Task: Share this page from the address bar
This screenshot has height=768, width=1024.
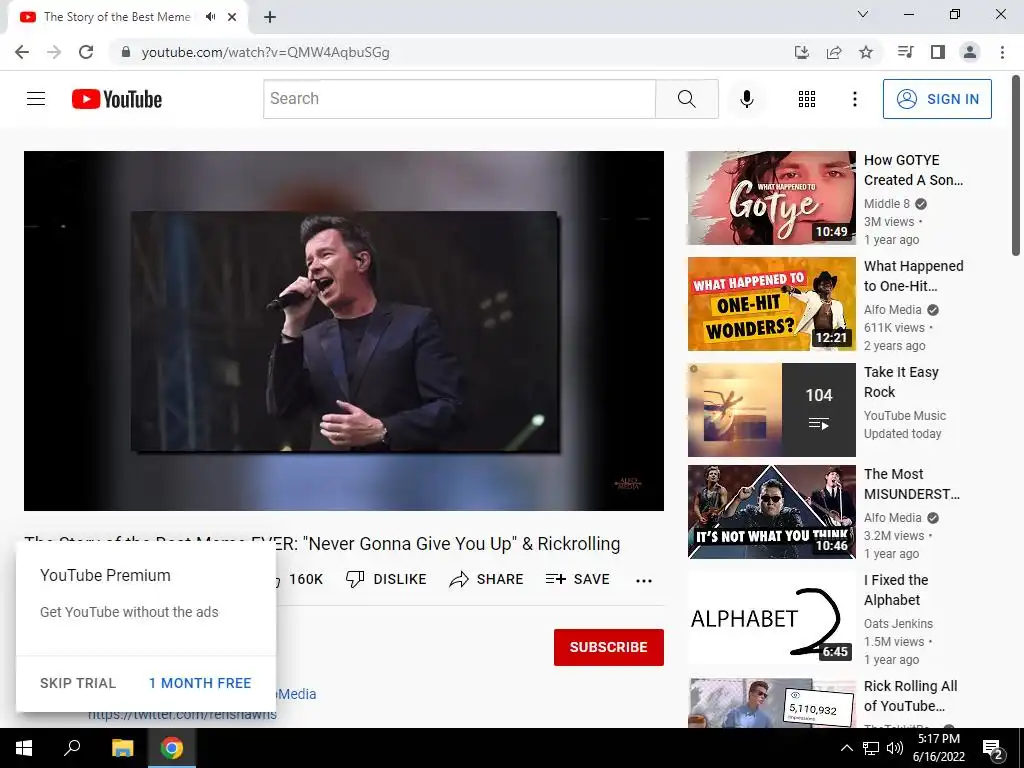Action: pyautogui.click(x=834, y=52)
